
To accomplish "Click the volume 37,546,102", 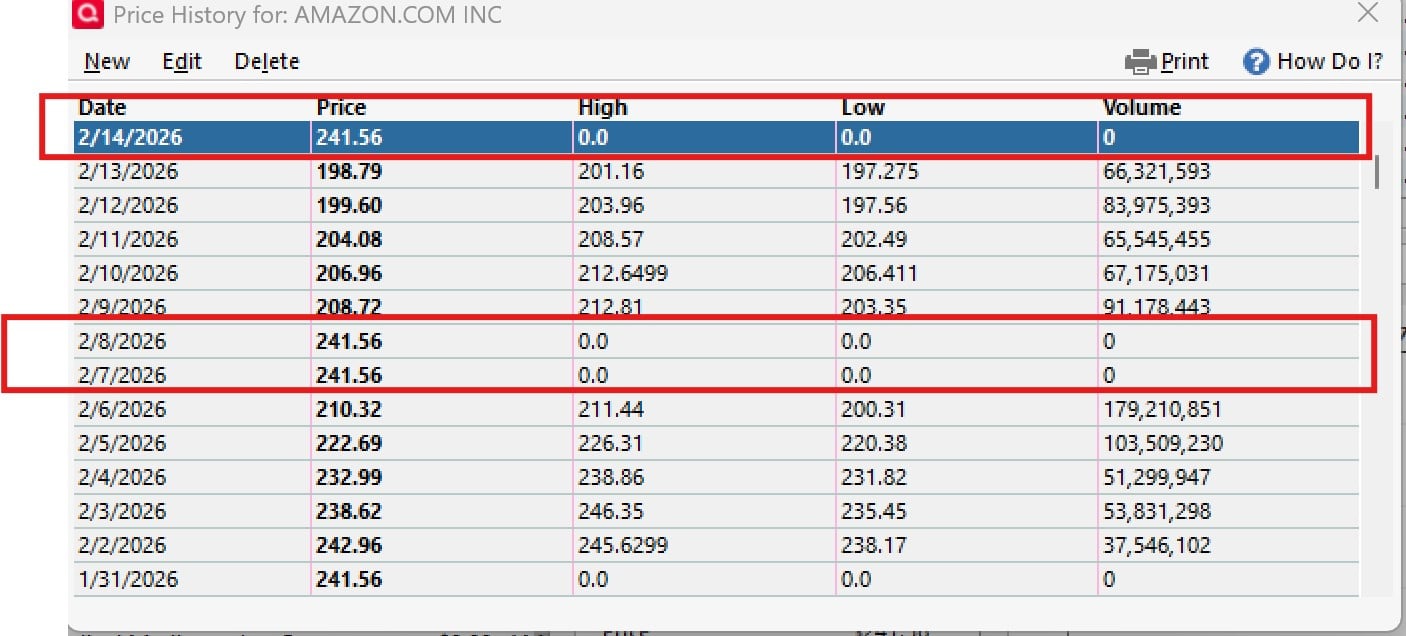I will click(1157, 546).
